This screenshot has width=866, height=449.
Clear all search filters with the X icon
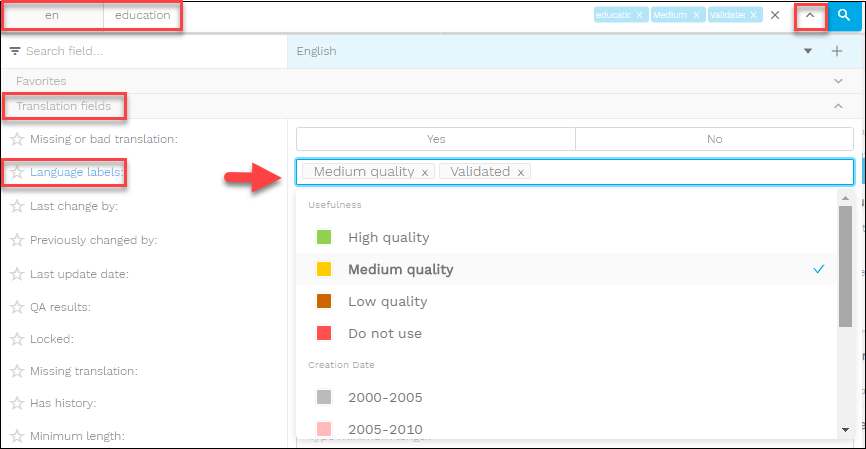click(x=775, y=16)
